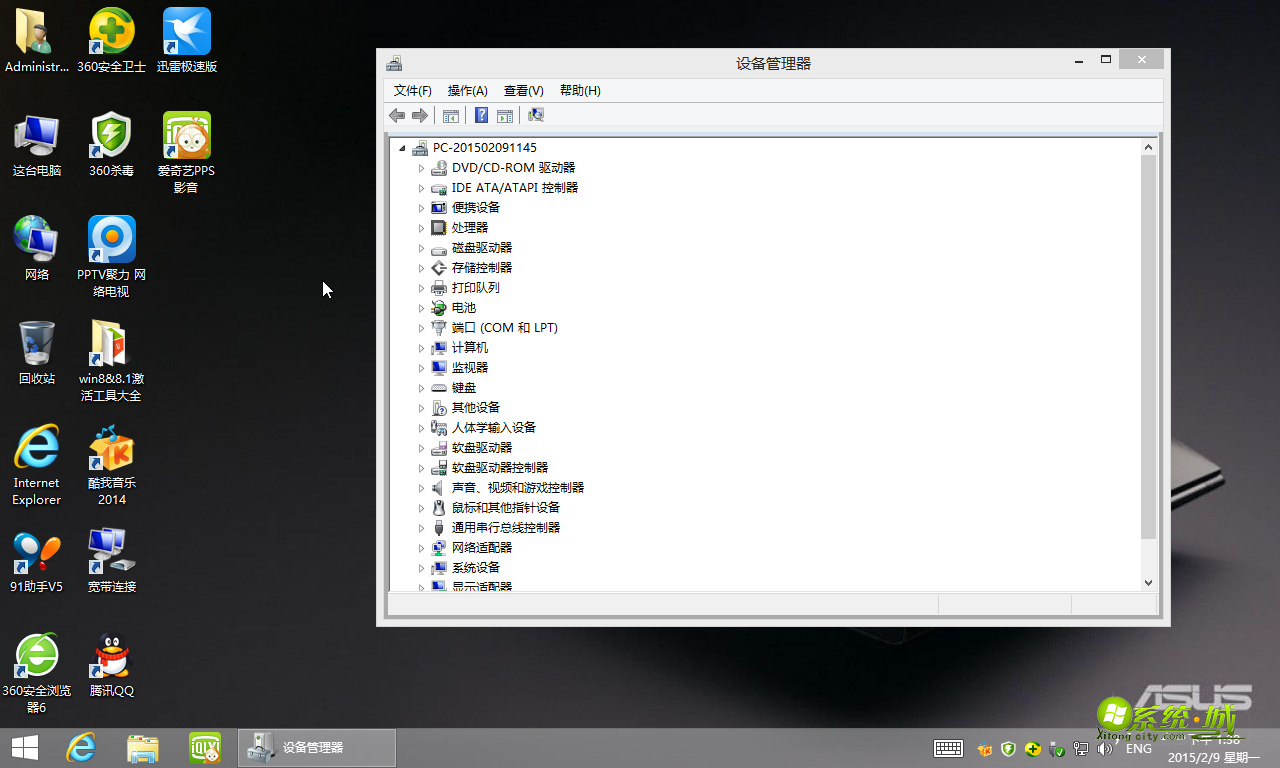Click the show/hide console tree toolbar icon
The height and width of the screenshot is (768, 1280).
coord(450,115)
